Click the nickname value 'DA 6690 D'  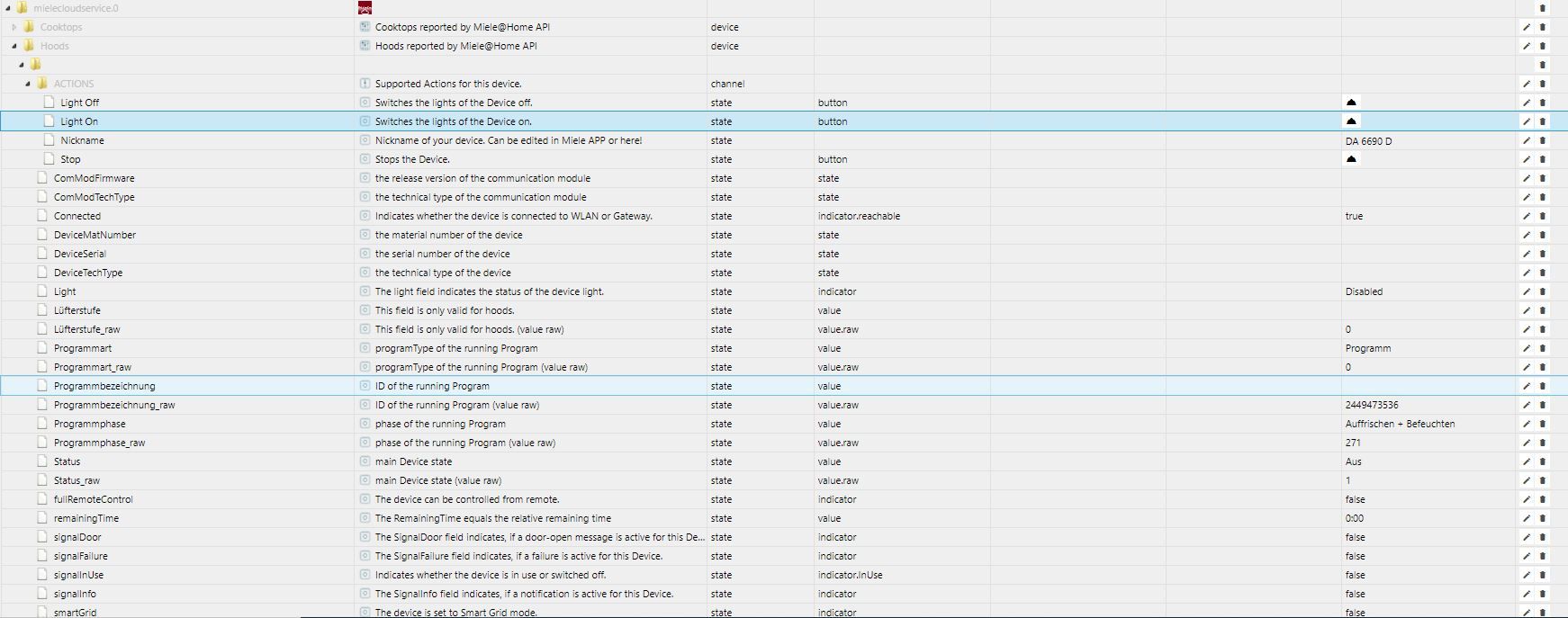1368,141
